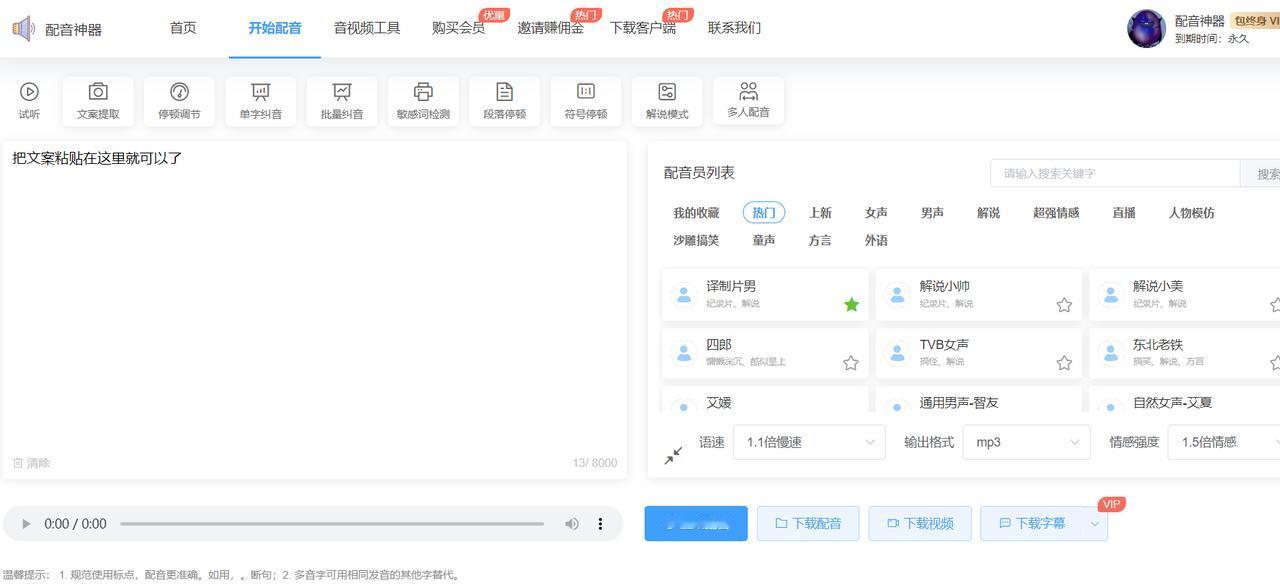Click the avatar of 译制片男 voice

[x=684, y=295]
